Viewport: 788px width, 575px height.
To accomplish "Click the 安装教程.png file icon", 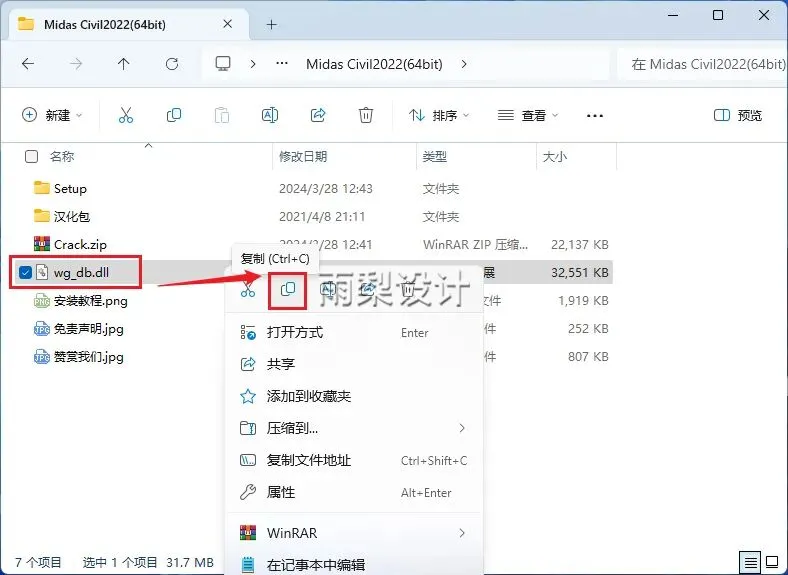I will pos(42,301).
